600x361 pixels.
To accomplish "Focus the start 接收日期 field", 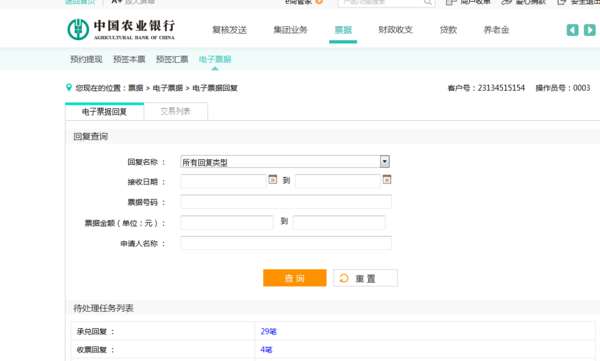I will tap(223, 181).
